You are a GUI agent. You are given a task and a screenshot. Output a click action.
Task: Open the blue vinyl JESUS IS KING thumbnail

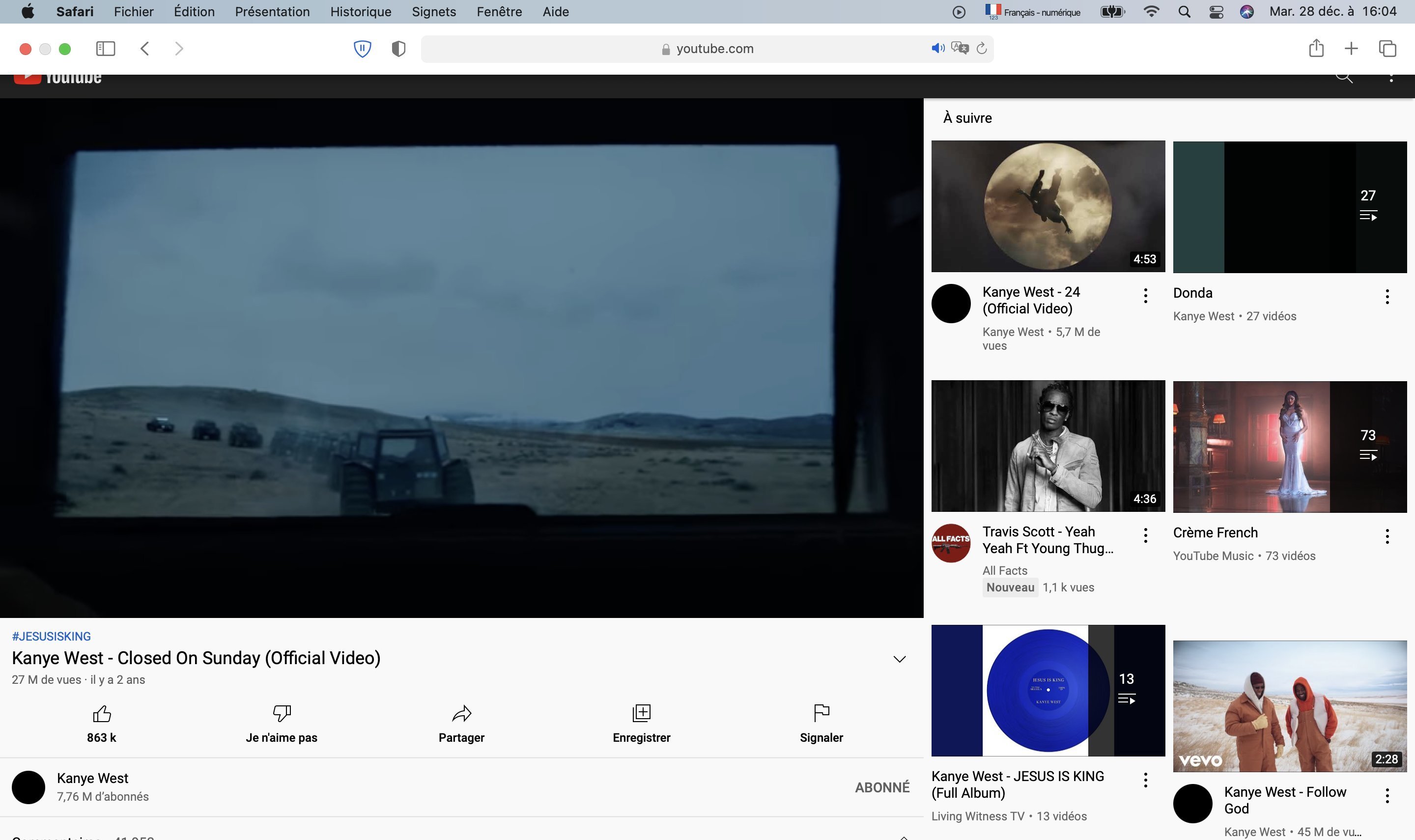point(1048,691)
